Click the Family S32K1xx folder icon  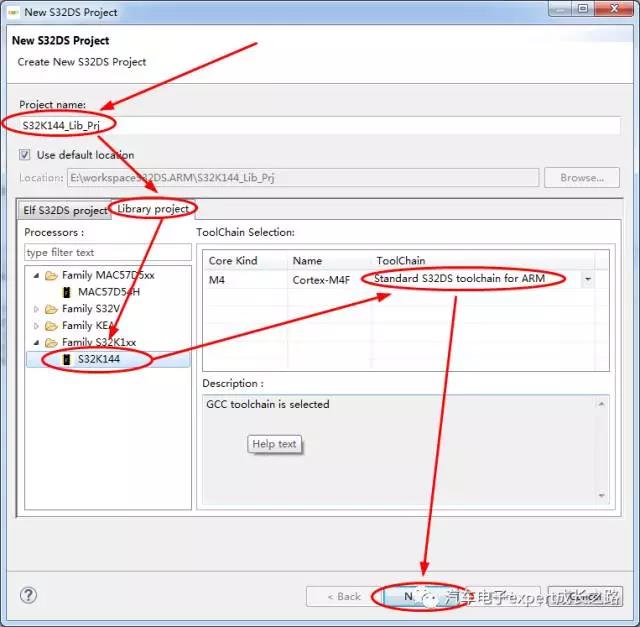(51, 343)
